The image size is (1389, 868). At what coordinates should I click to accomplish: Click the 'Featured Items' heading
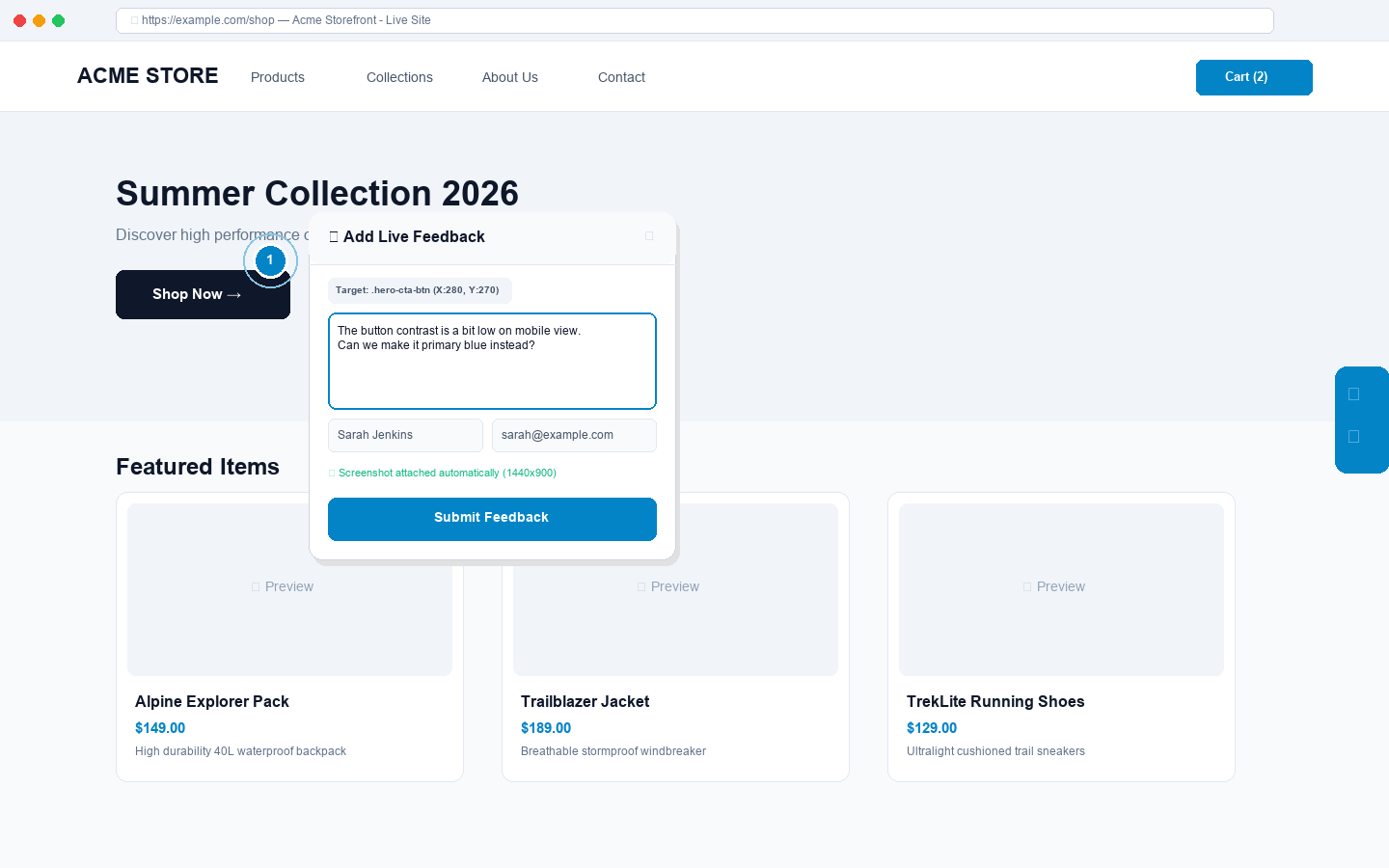pyautogui.click(x=198, y=467)
